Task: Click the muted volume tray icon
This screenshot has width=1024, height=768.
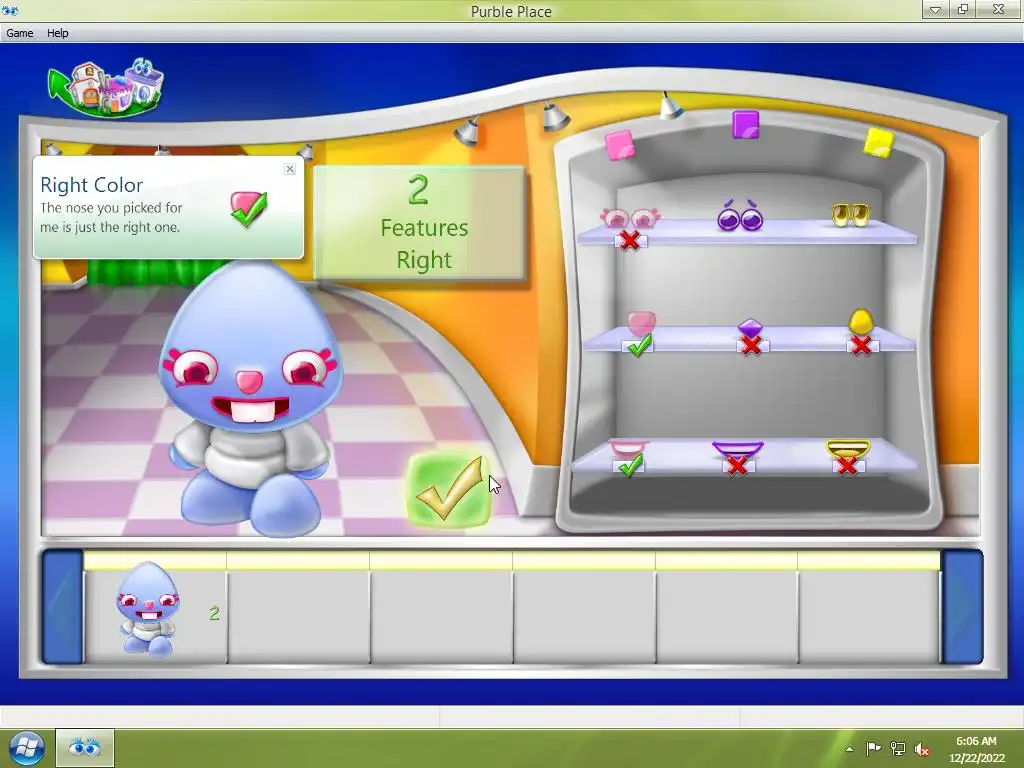Action: (922, 748)
